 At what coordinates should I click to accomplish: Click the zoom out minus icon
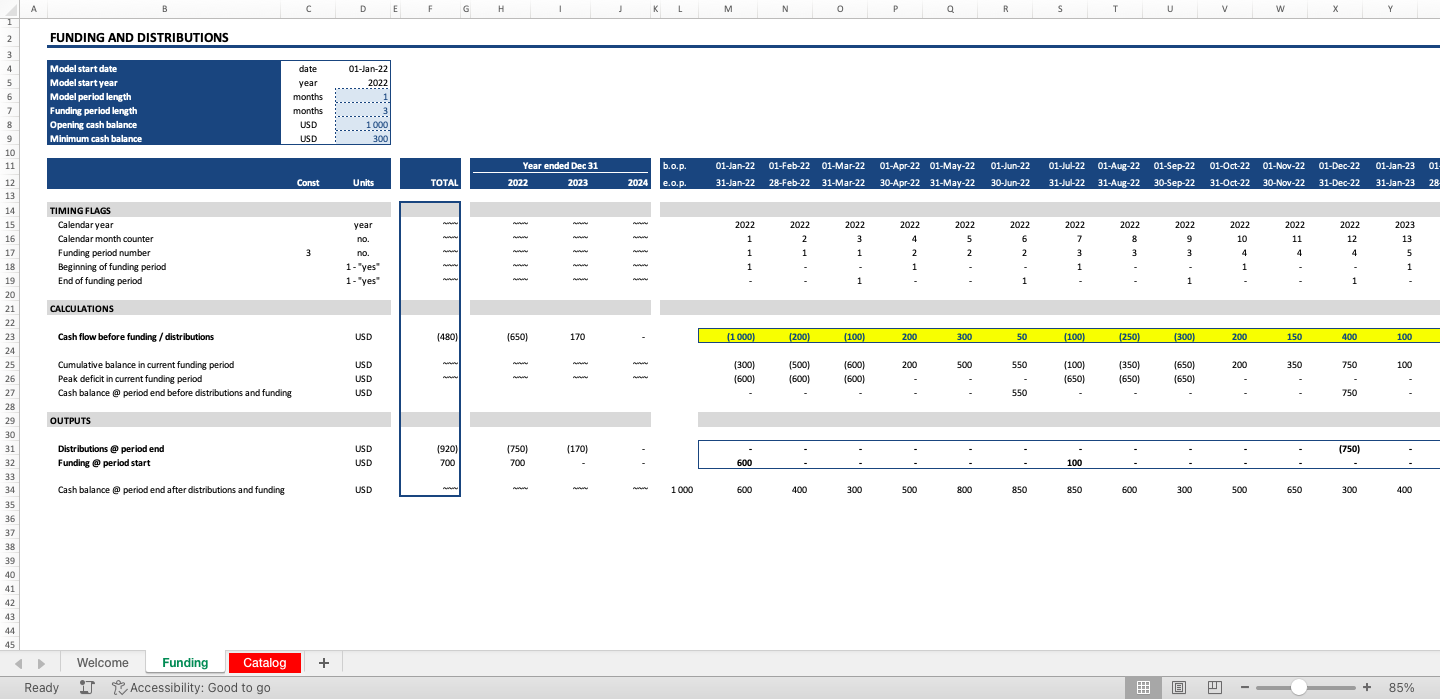pos(1245,687)
